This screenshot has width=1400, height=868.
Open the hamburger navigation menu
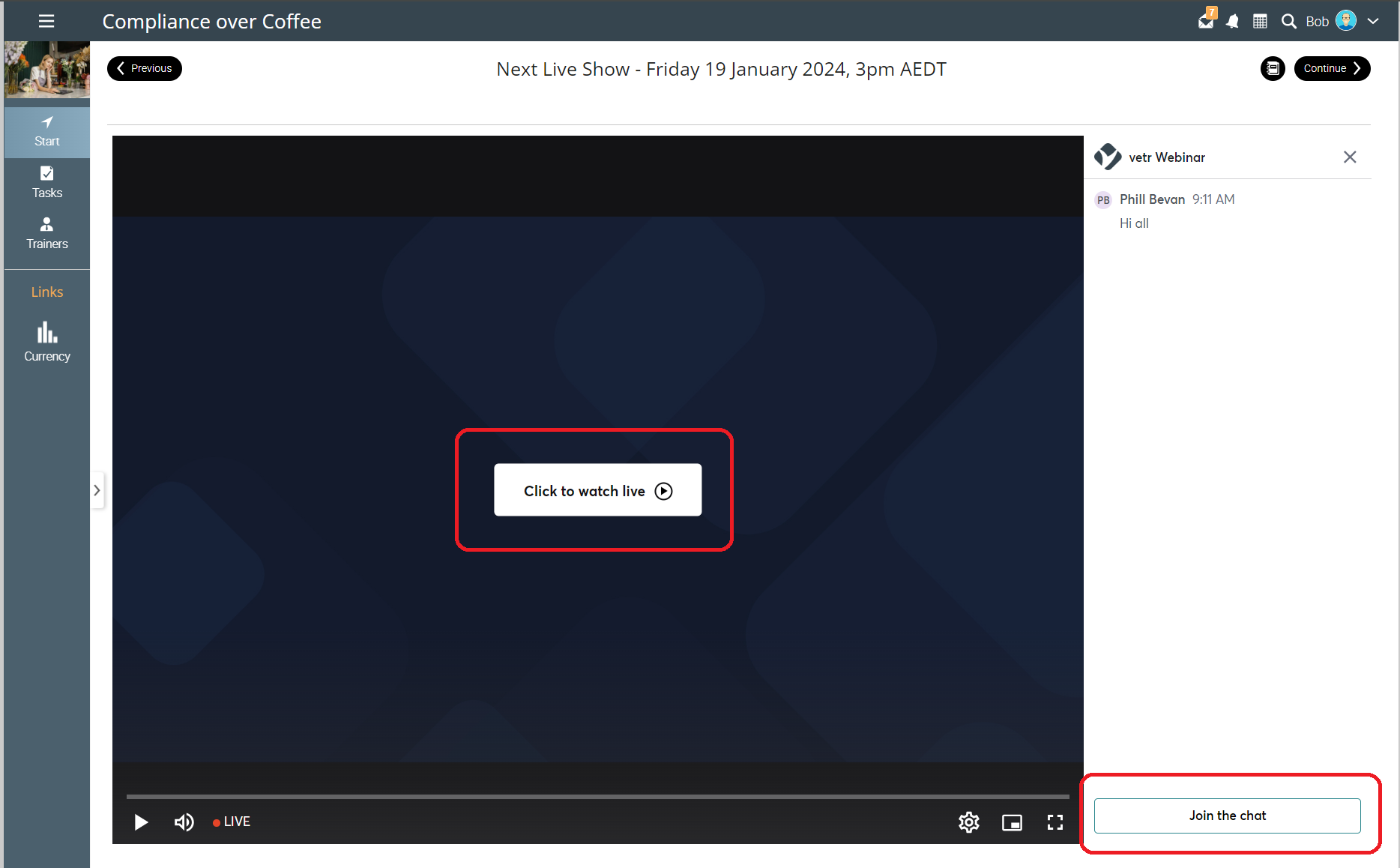point(46,21)
